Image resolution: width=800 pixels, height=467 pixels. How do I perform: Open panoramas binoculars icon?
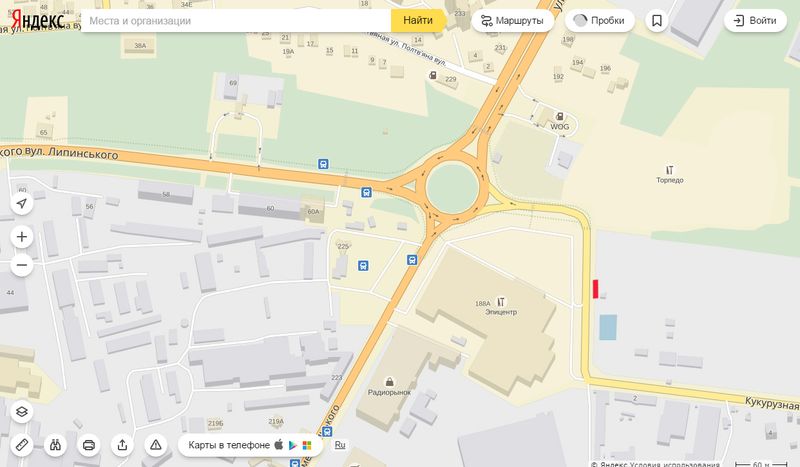[x=55, y=445]
